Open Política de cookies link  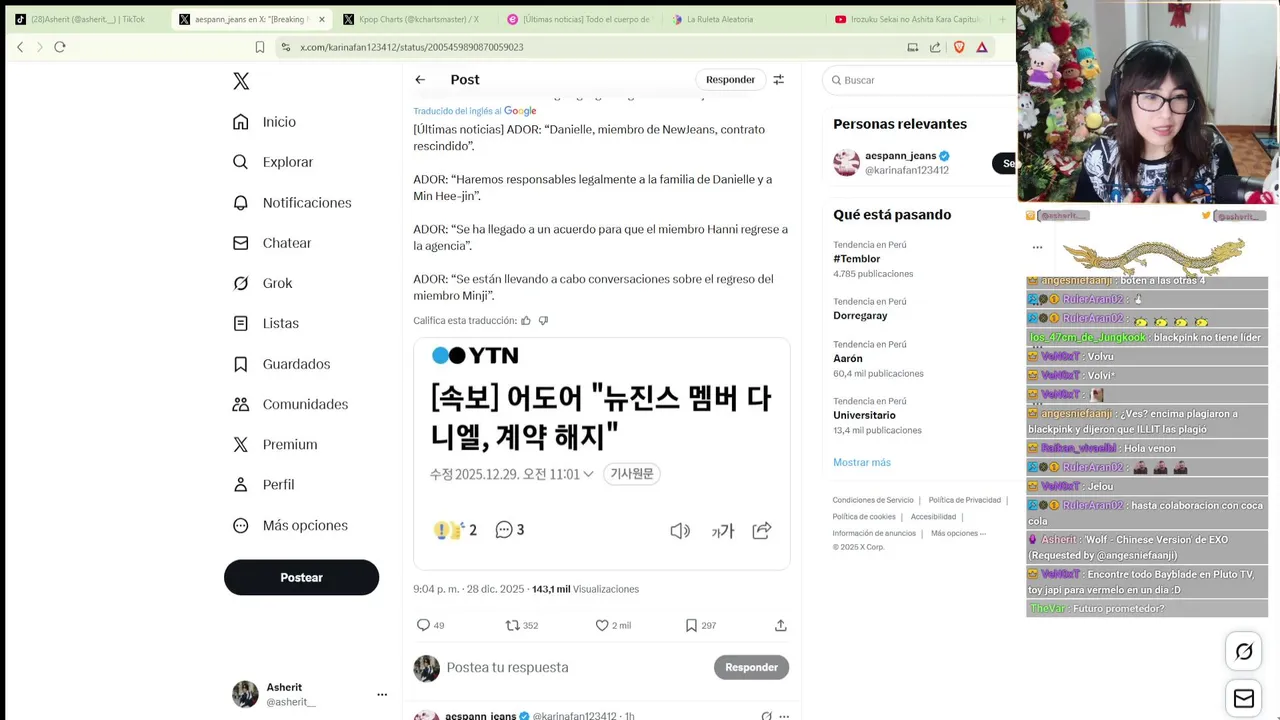(864, 517)
